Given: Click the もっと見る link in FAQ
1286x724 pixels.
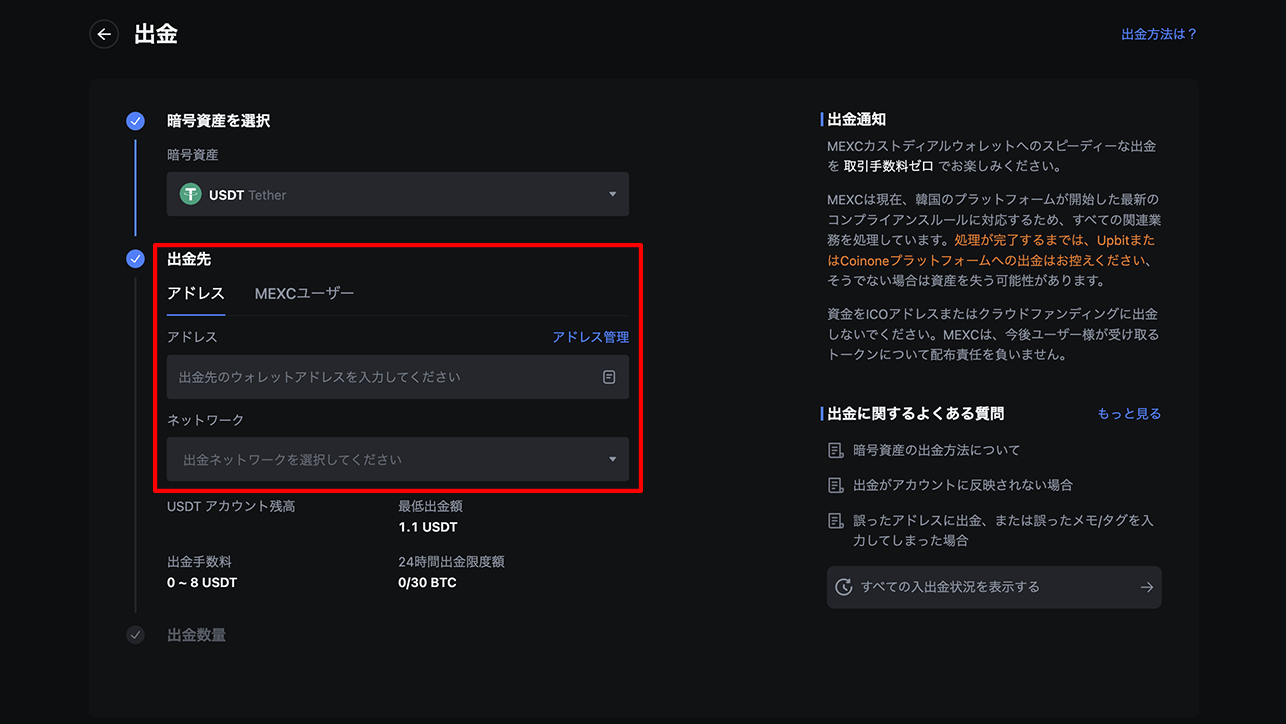Looking at the screenshot, I should [x=1129, y=413].
